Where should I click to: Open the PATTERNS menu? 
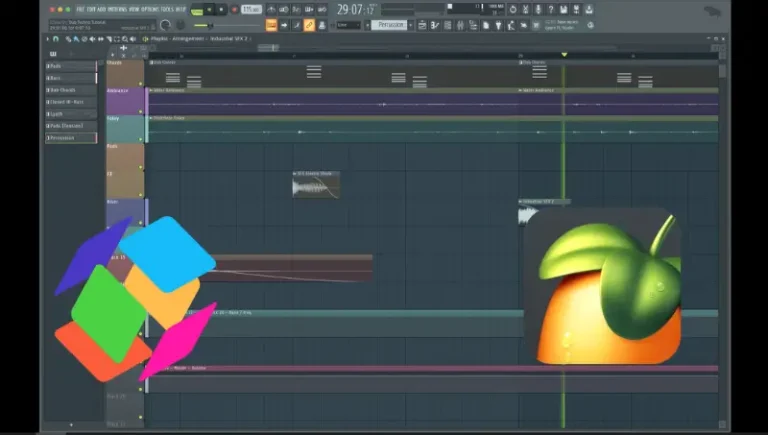coord(117,9)
